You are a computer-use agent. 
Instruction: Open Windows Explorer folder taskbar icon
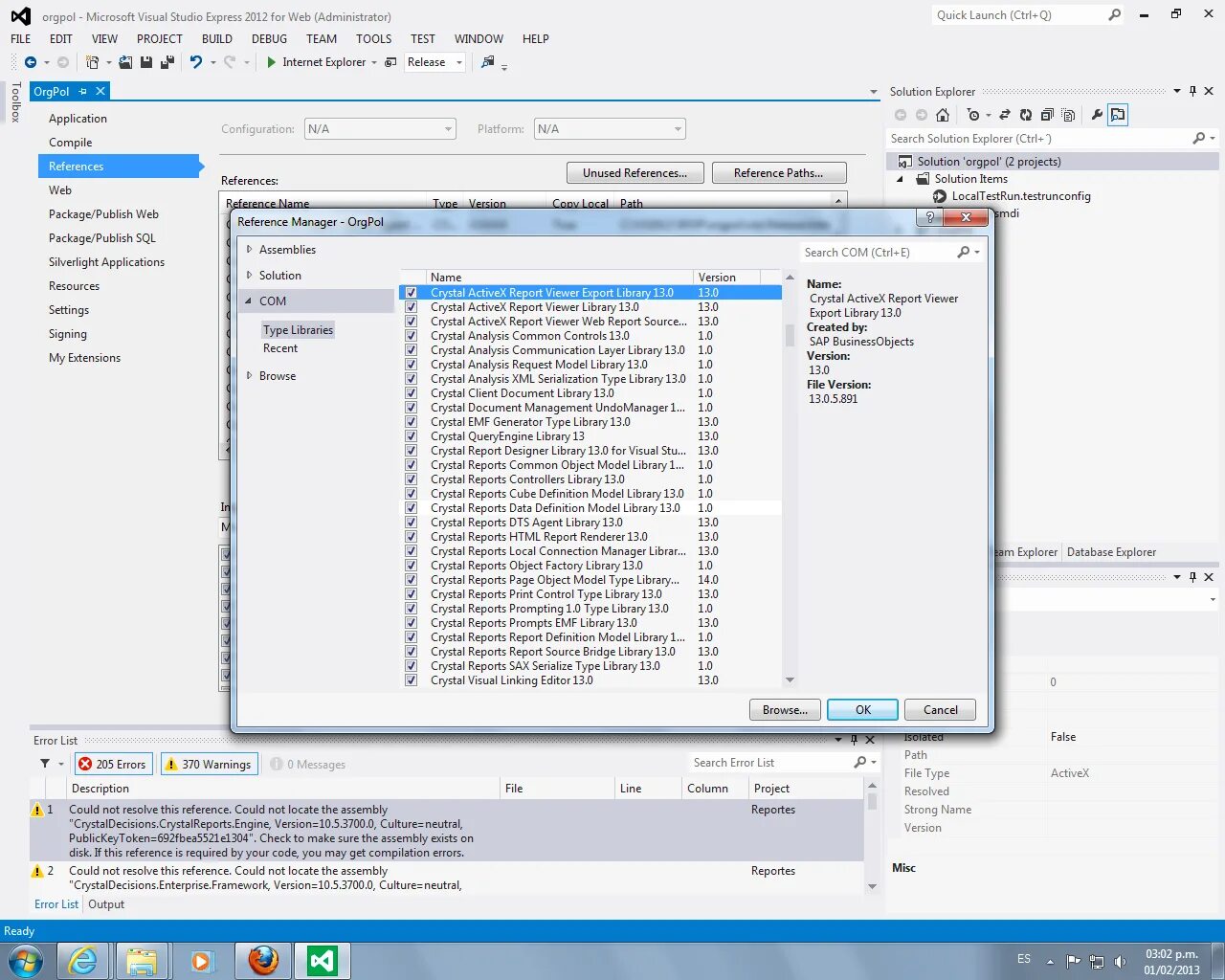point(142,960)
